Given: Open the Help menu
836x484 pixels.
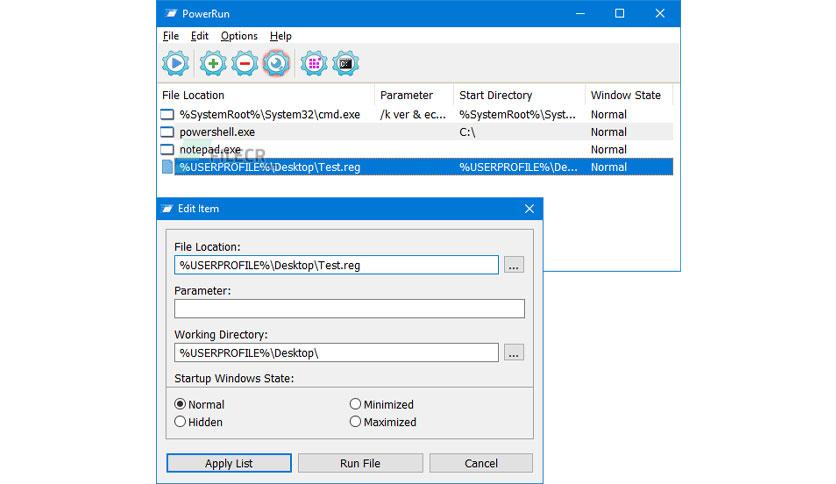Looking at the screenshot, I should point(280,36).
